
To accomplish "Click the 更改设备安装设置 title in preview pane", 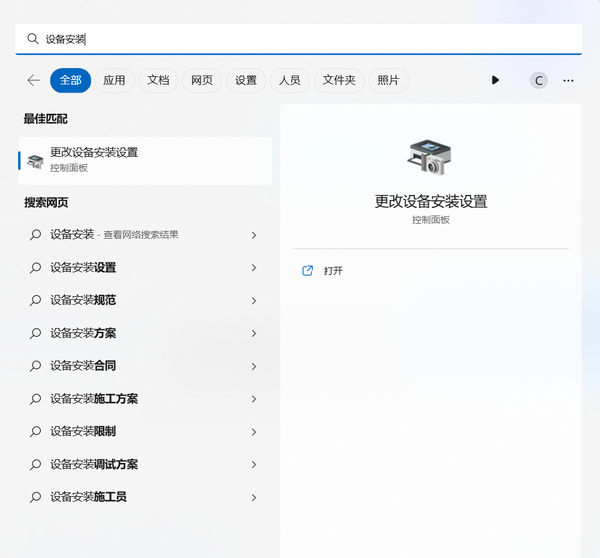I will click(431, 202).
